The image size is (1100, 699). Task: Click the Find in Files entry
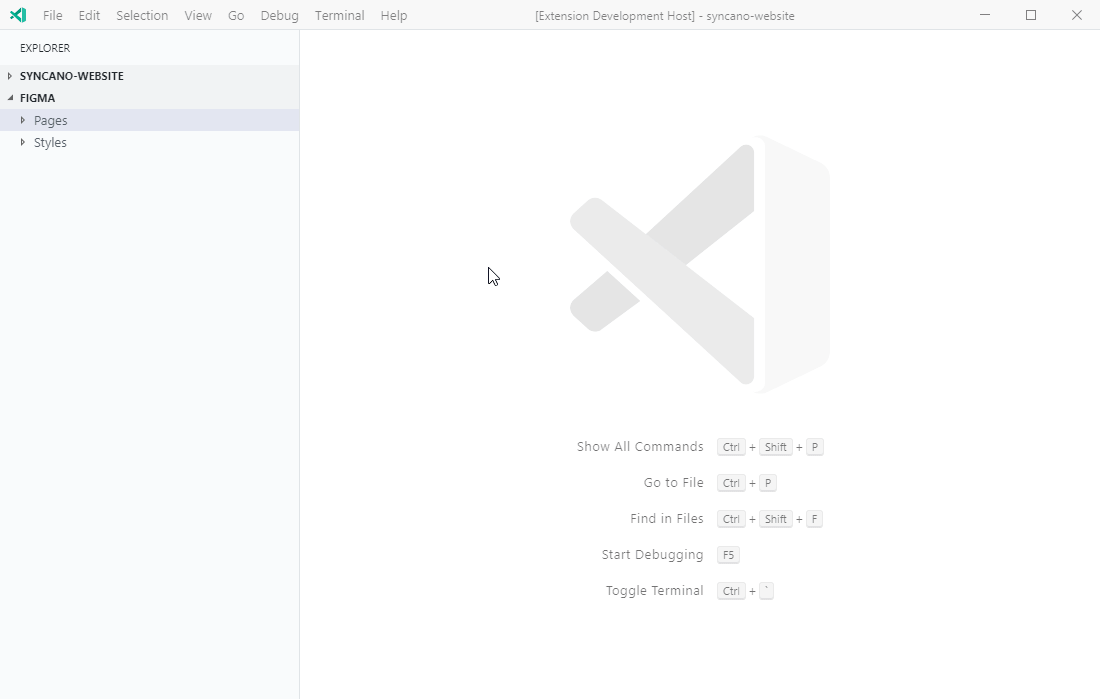pos(667,519)
